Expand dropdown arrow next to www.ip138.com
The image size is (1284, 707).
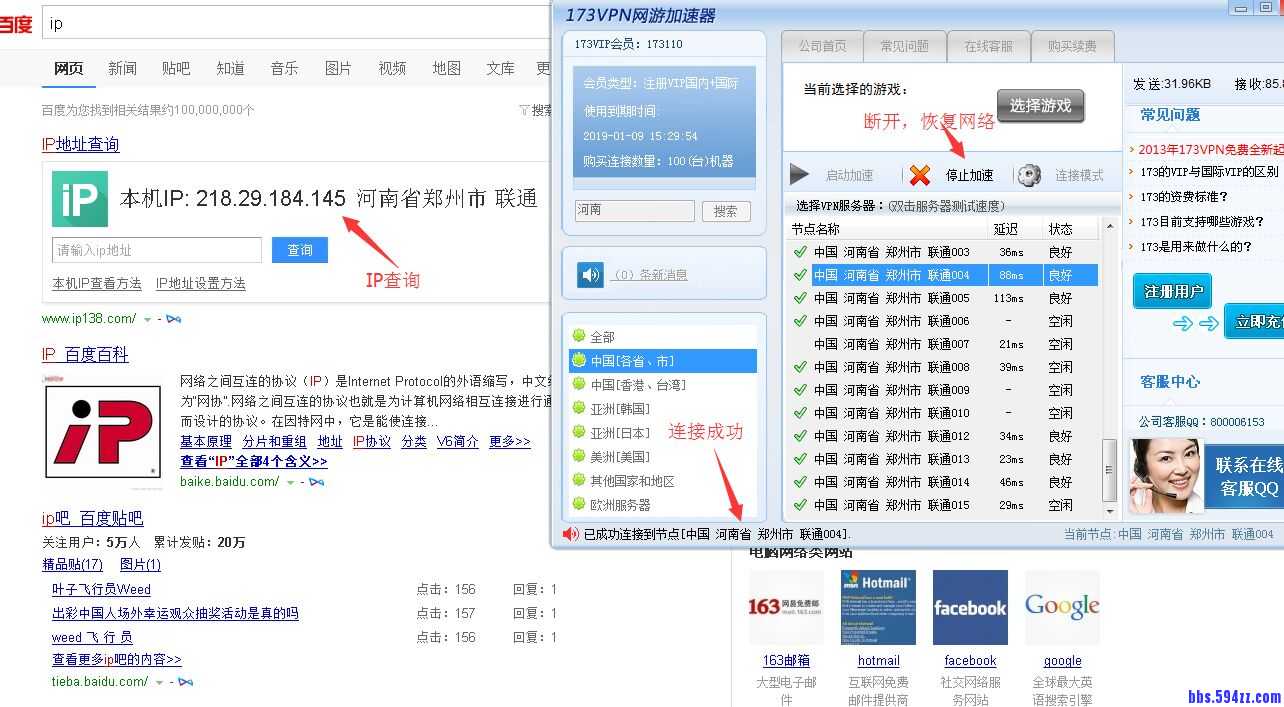point(148,320)
